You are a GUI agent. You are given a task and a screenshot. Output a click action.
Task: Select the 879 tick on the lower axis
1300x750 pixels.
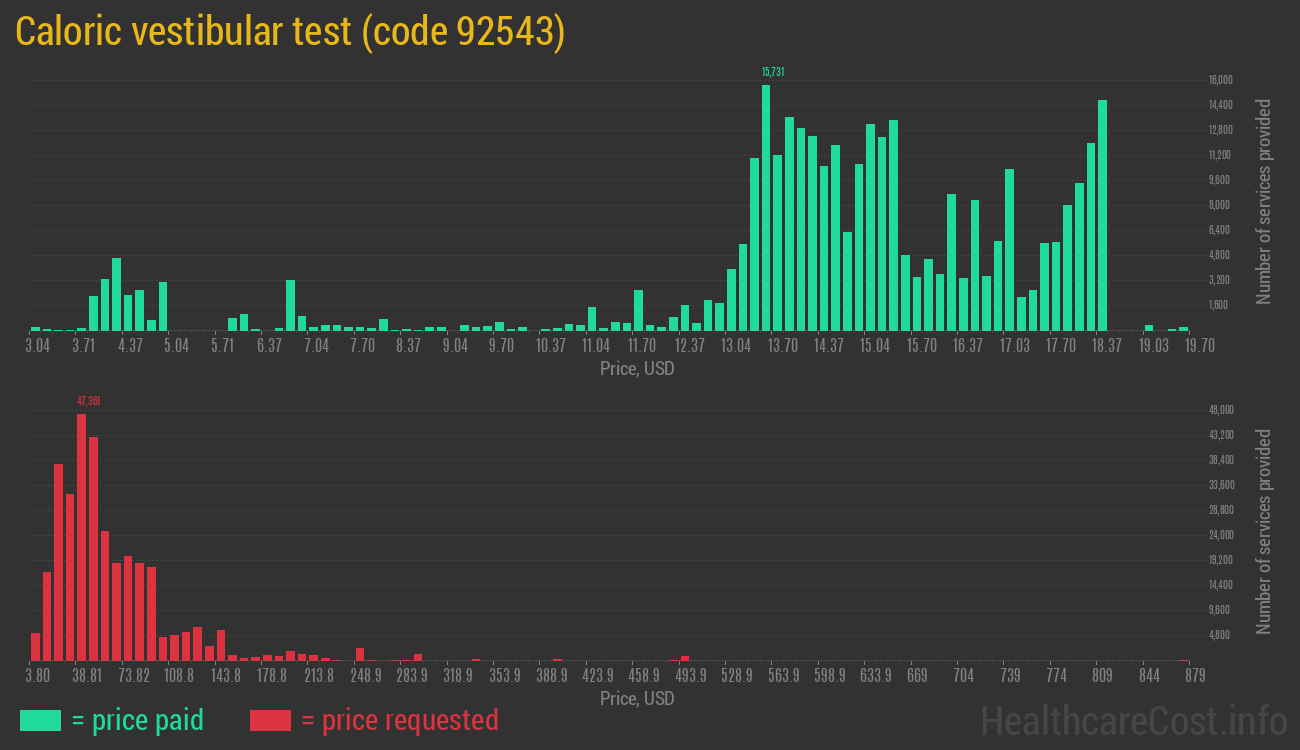pyautogui.click(x=1195, y=676)
